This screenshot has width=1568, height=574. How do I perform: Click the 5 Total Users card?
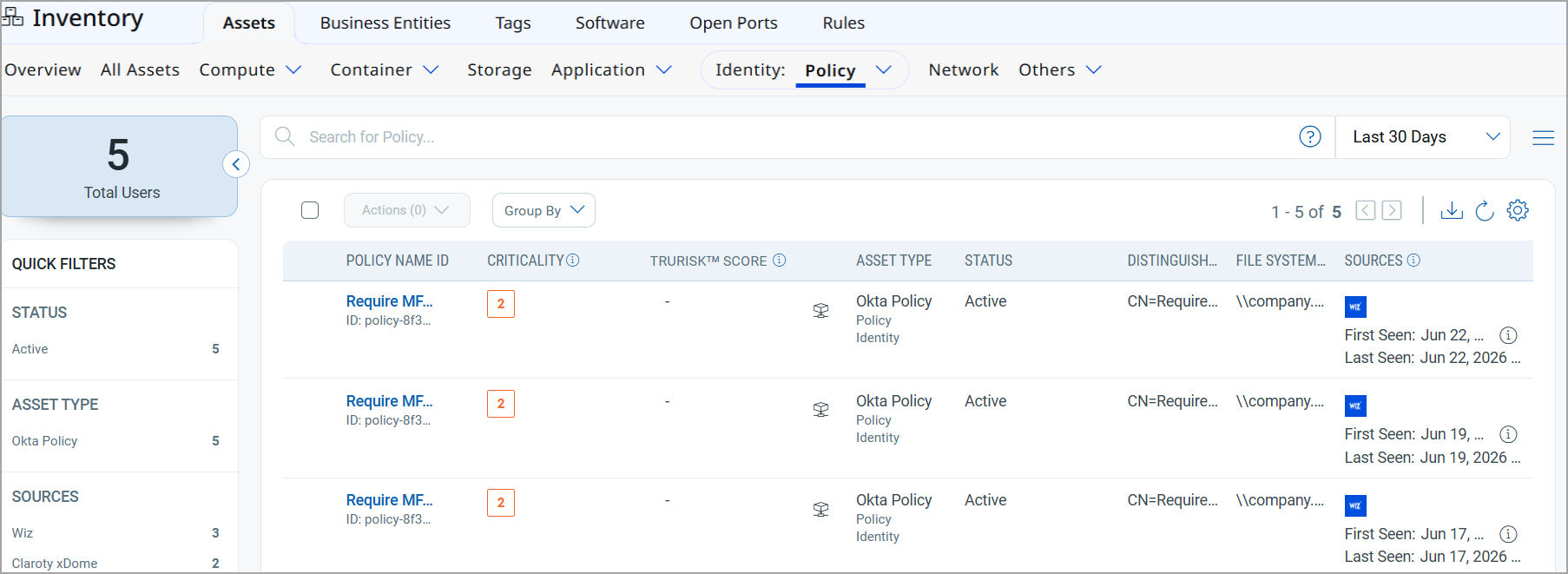120,166
